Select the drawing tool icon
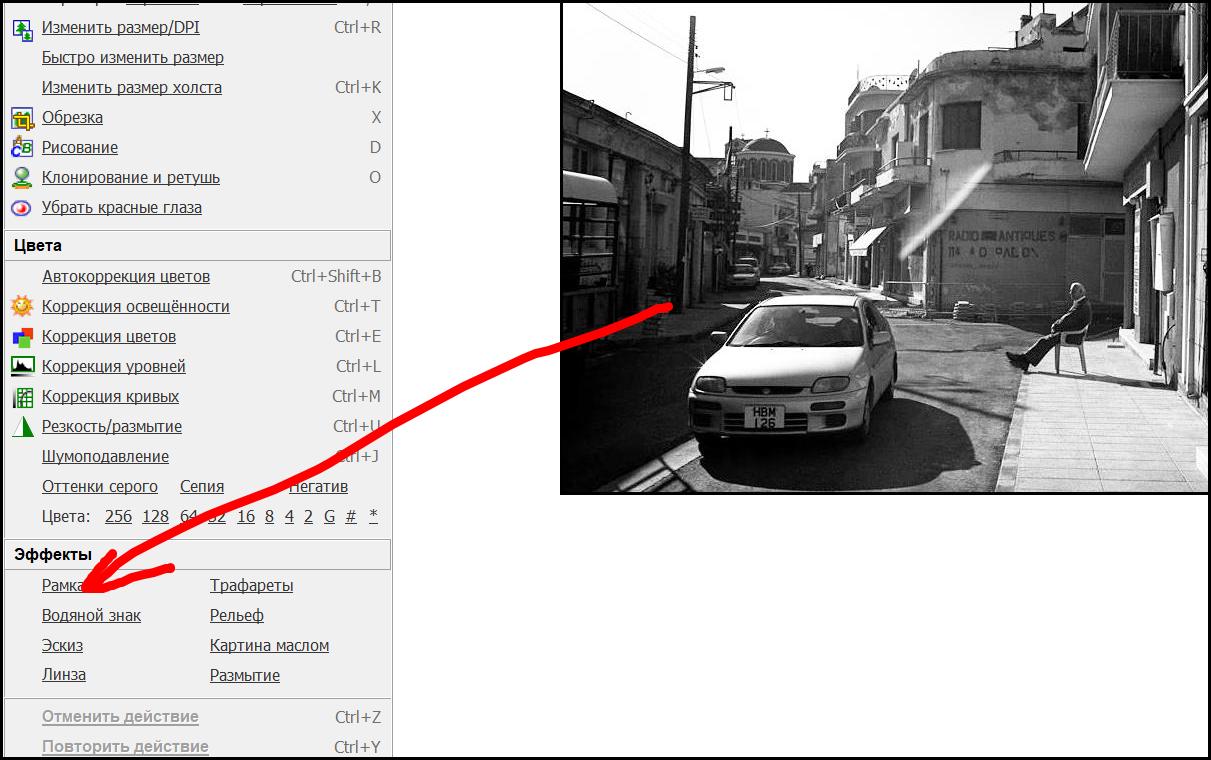 coord(22,148)
